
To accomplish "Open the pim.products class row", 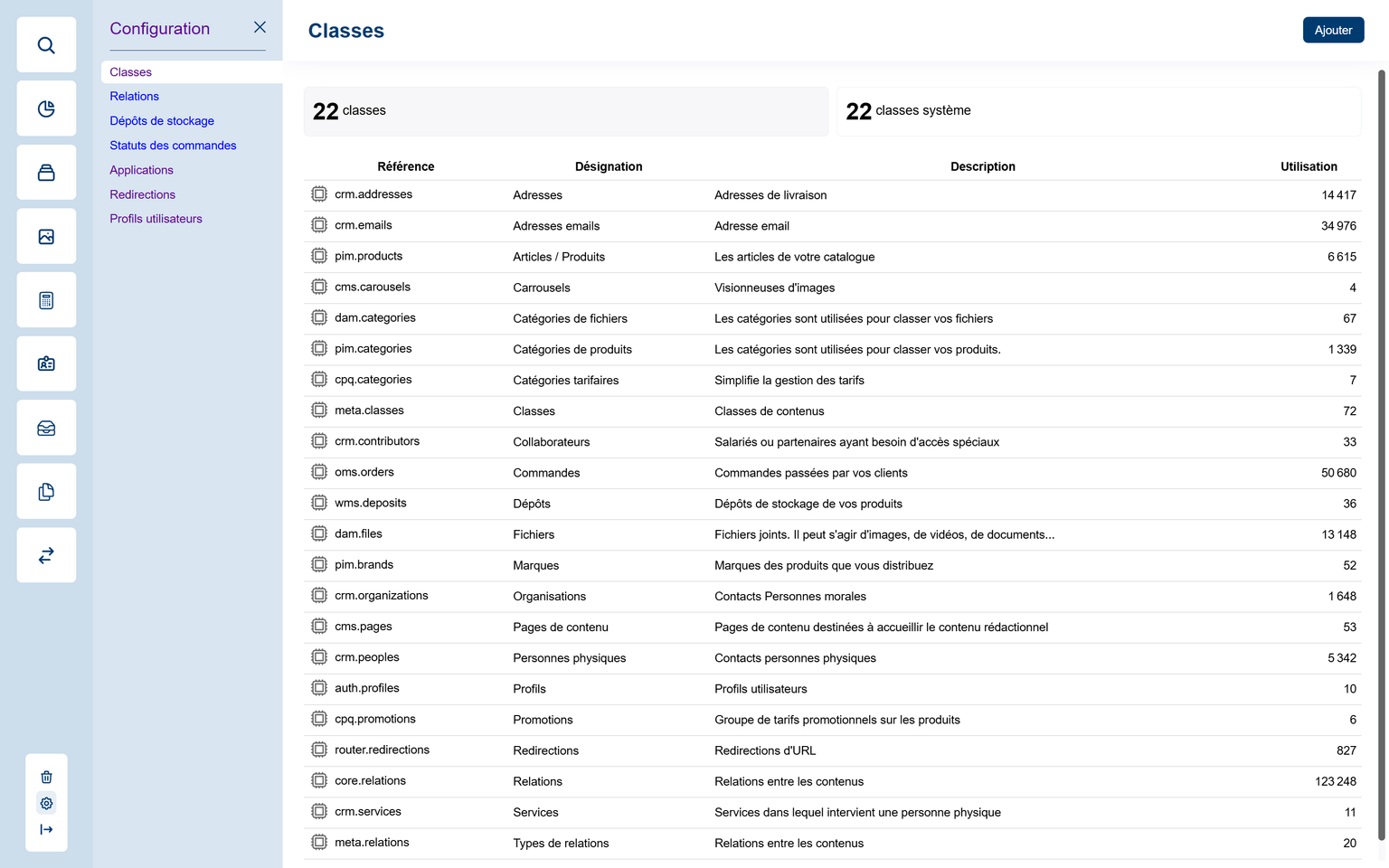I will [368, 257].
